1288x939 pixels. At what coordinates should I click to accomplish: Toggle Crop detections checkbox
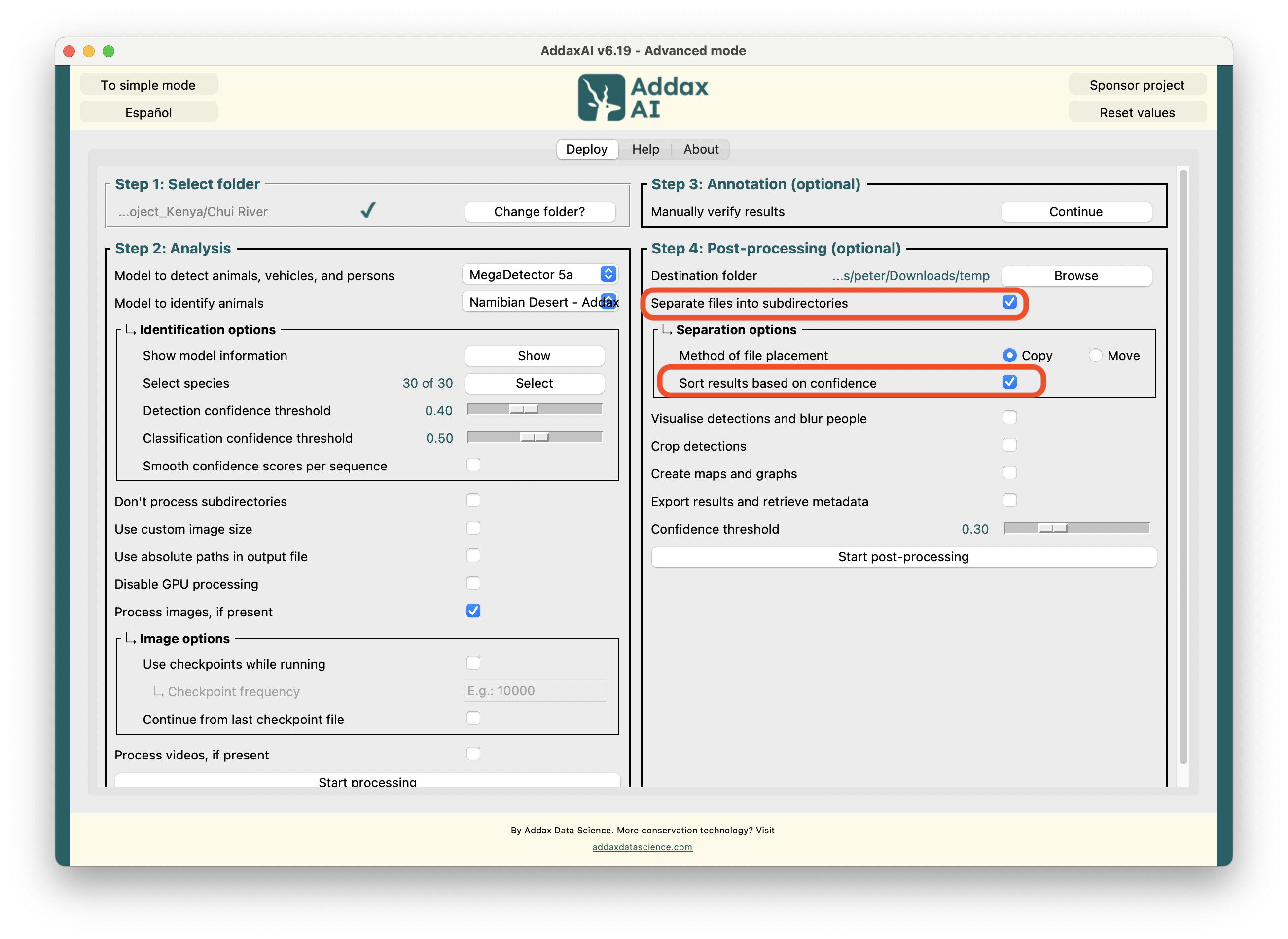pos(1009,445)
